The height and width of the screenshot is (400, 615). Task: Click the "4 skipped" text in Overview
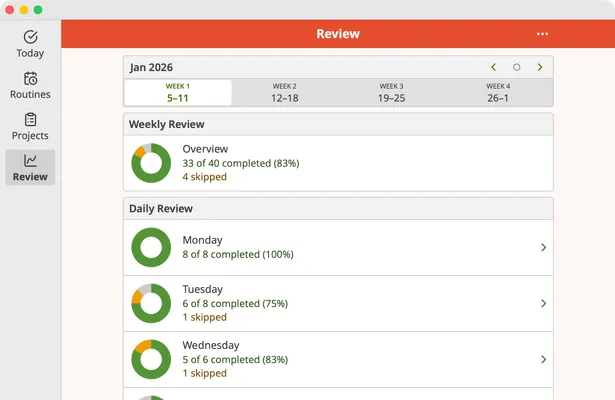(x=204, y=177)
